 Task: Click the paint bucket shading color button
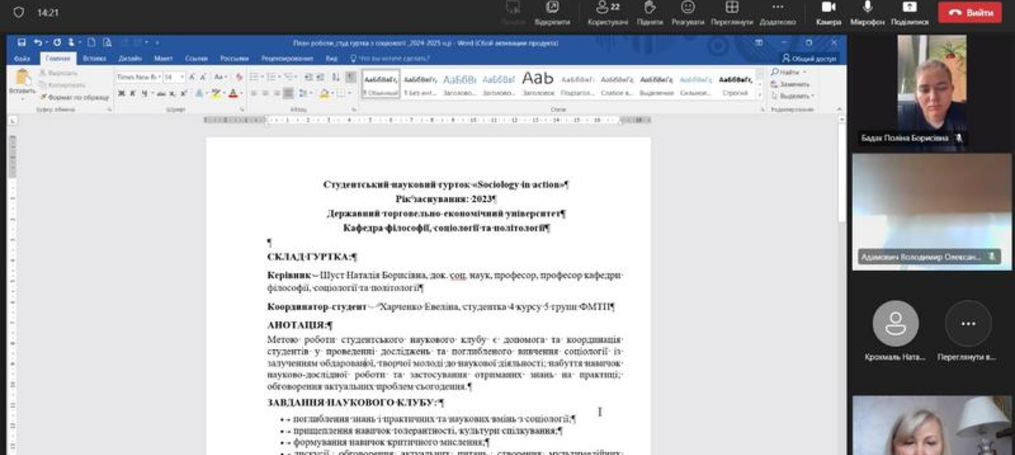pyautogui.click(x=324, y=93)
